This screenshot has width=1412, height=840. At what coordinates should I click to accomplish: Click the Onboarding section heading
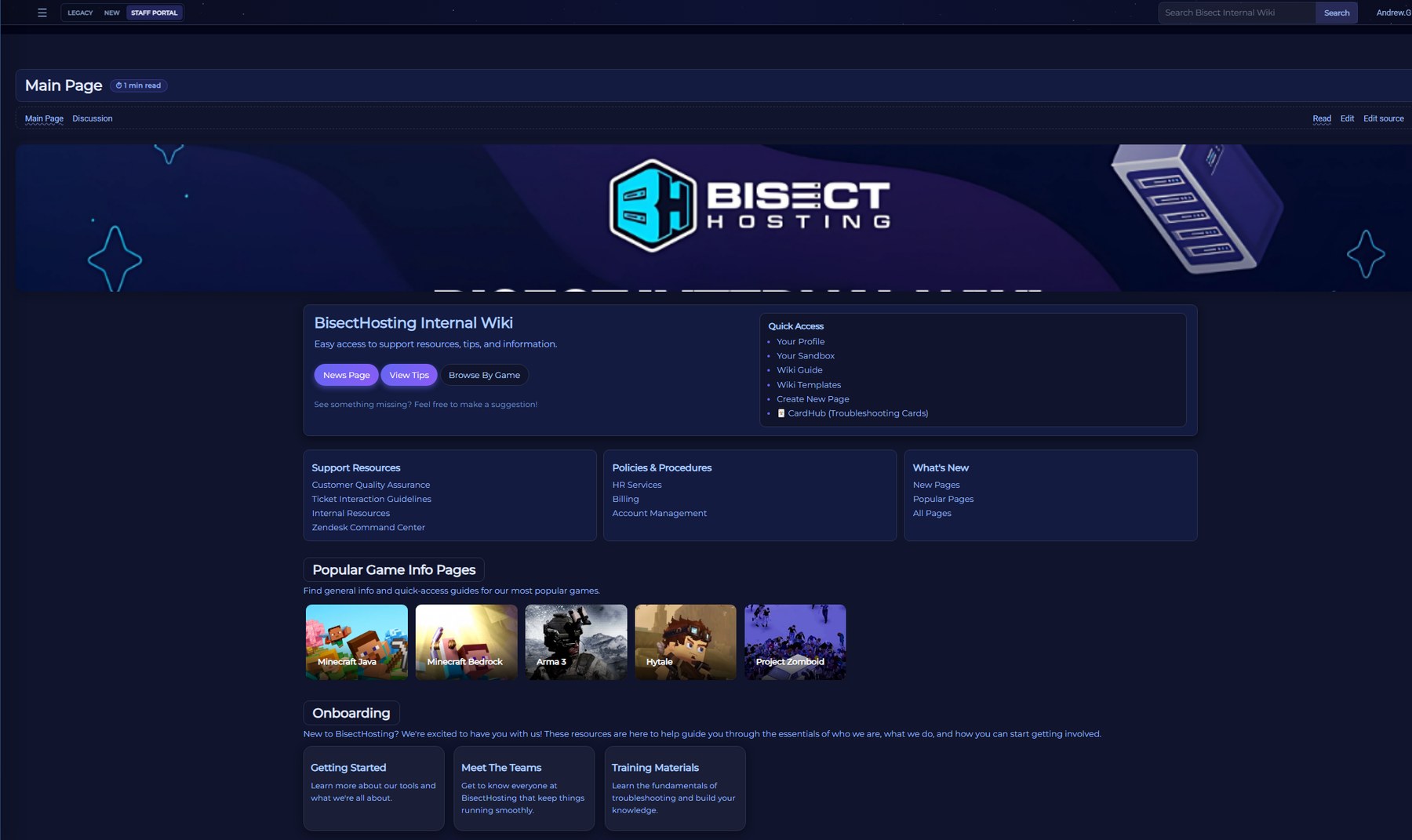click(x=351, y=713)
